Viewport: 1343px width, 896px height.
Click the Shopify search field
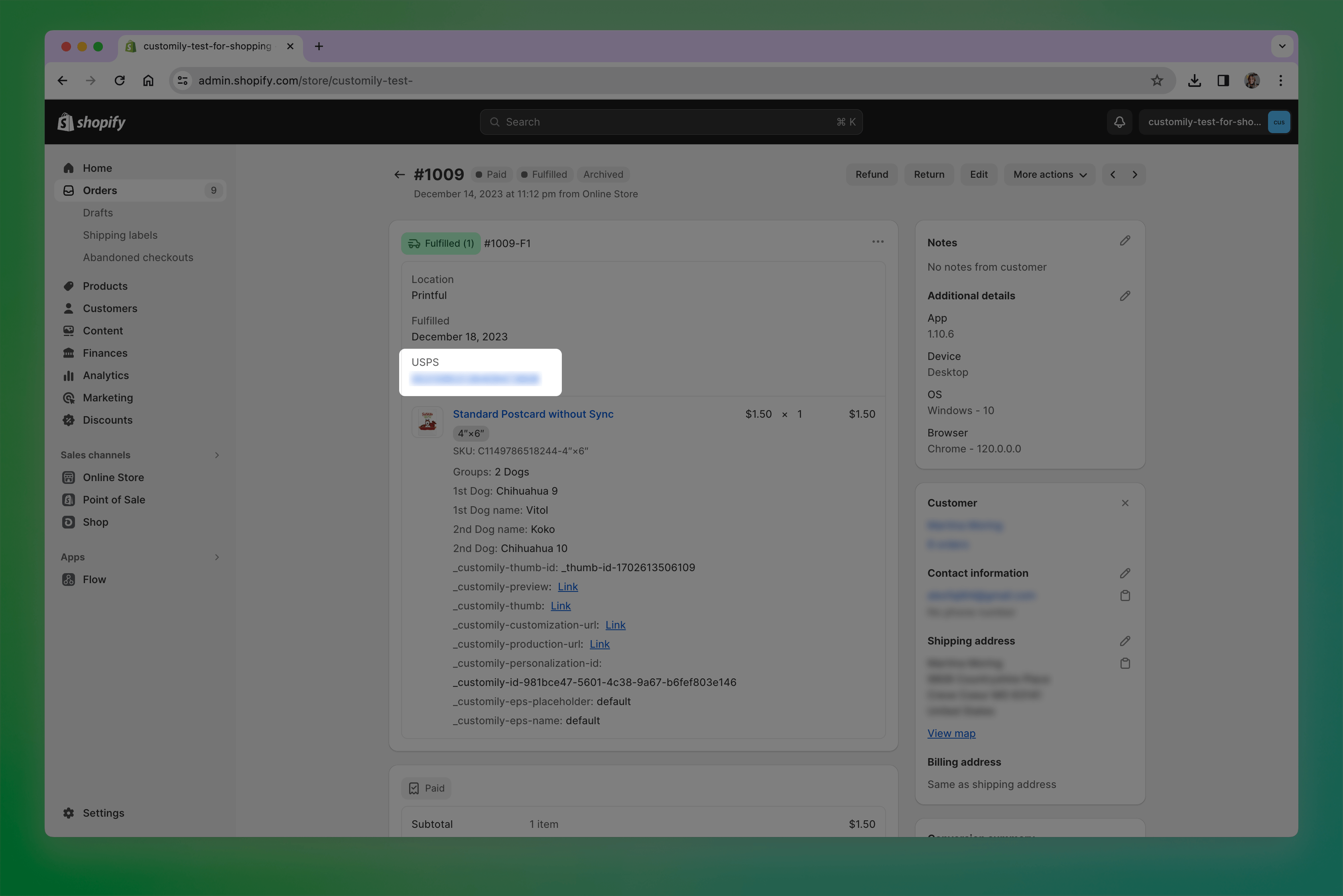tap(671, 122)
